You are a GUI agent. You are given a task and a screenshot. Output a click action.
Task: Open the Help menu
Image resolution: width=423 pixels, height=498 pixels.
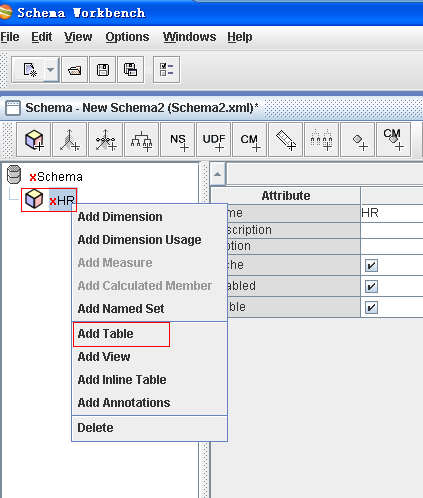[x=240, y=37]
